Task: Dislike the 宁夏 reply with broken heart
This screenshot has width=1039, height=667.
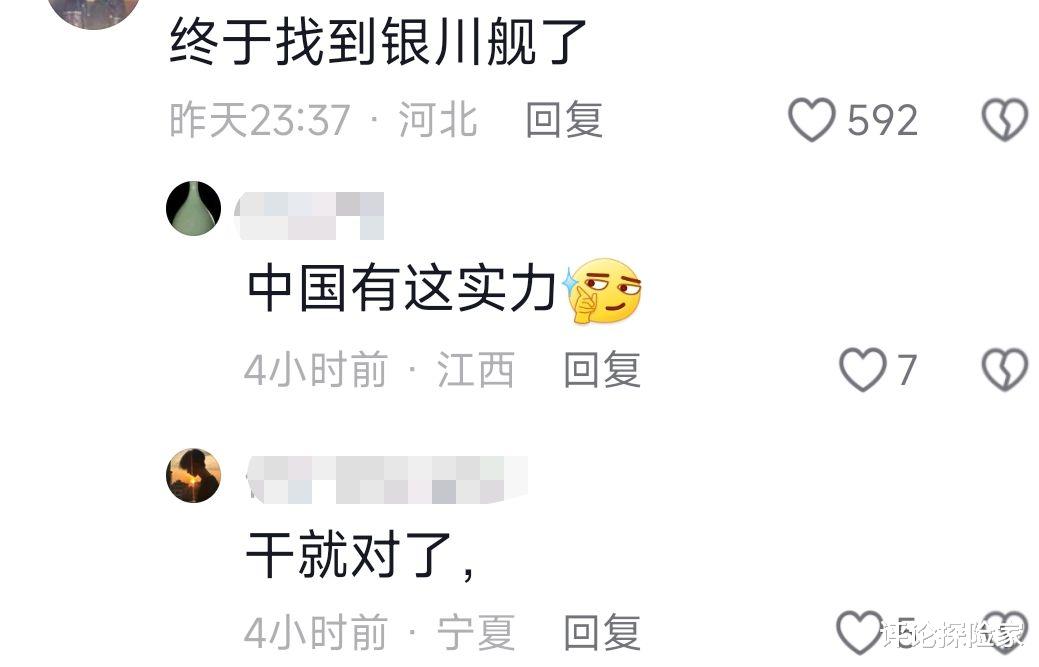Action: [1005, 633]
